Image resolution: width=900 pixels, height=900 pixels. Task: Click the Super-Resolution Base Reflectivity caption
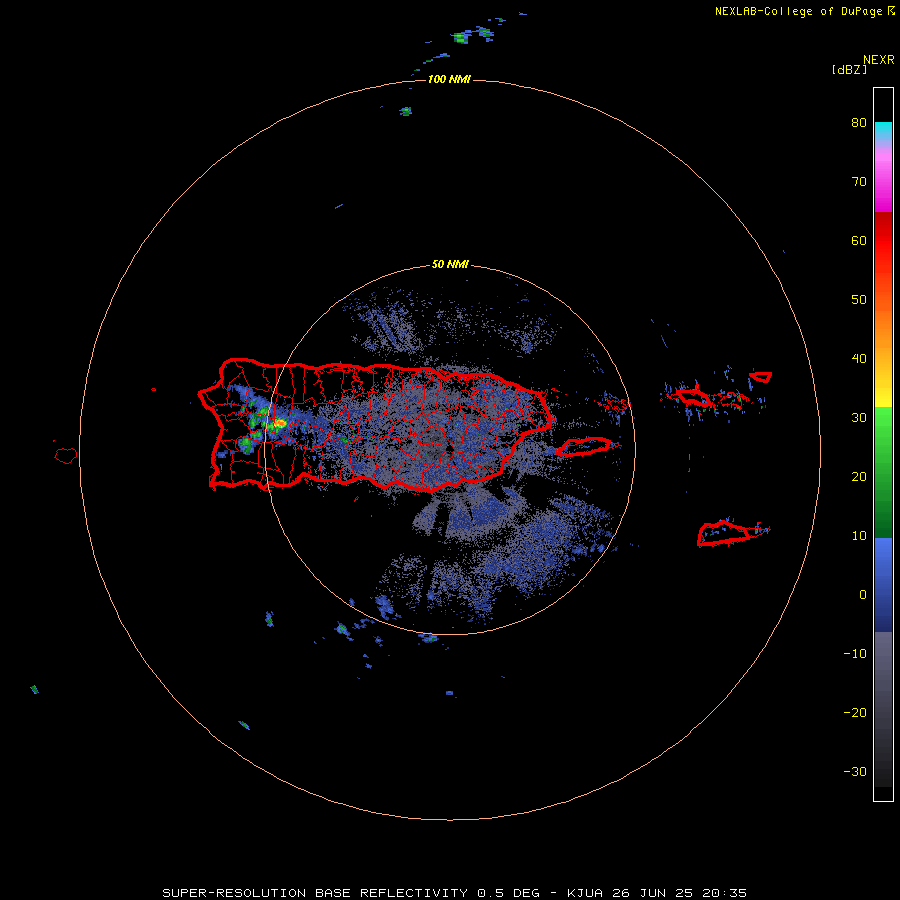[455, 893]
